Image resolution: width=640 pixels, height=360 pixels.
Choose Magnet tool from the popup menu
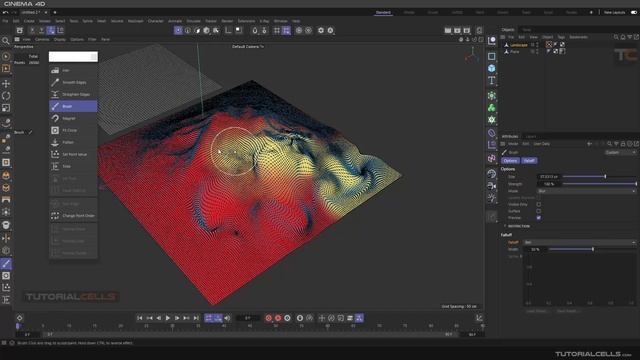click(73, 118)
